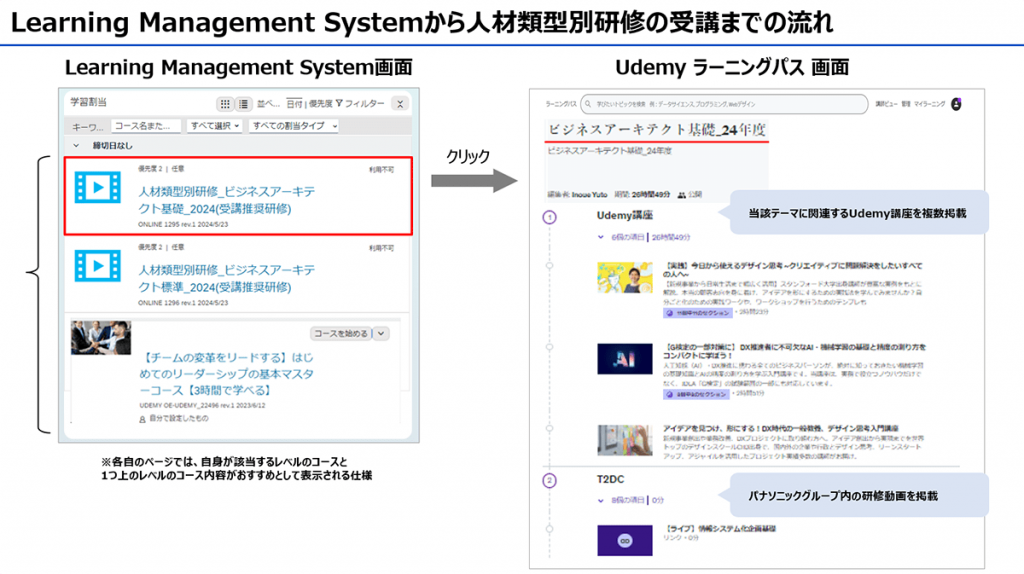
Task: Click 利用不可 label on the 標準_2024 row
Action: 381,248
